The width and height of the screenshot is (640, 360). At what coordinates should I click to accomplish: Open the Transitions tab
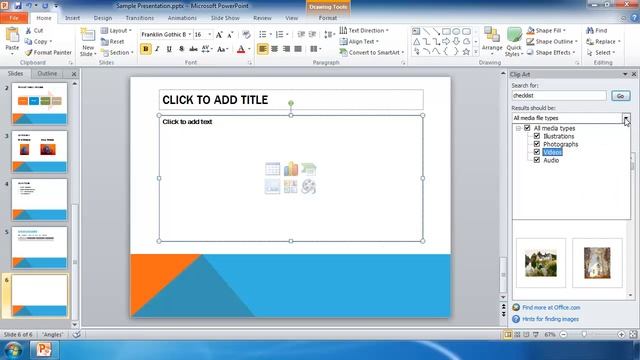(140, 18)
